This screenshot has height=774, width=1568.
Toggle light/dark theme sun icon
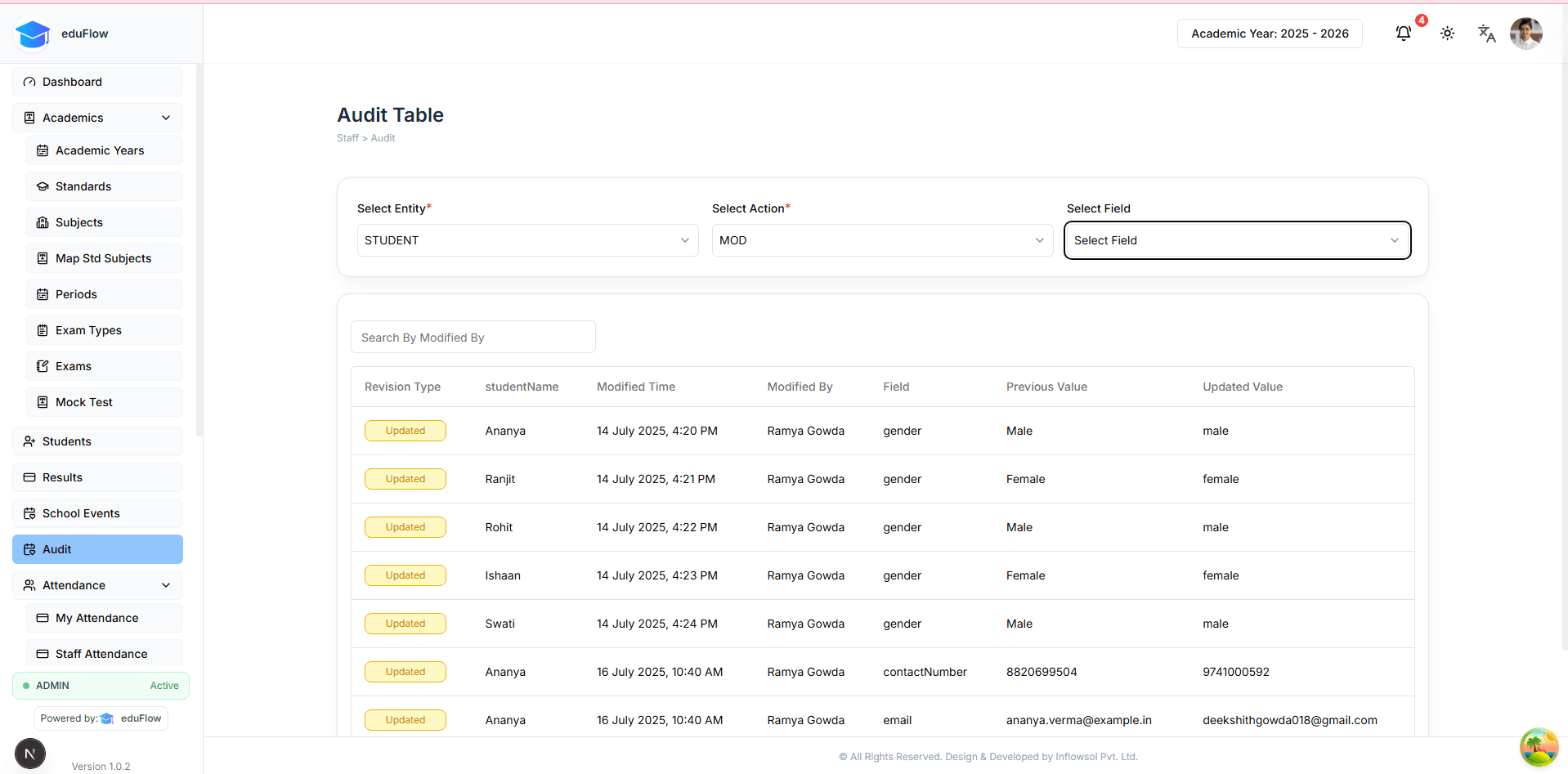[1447, 34]
